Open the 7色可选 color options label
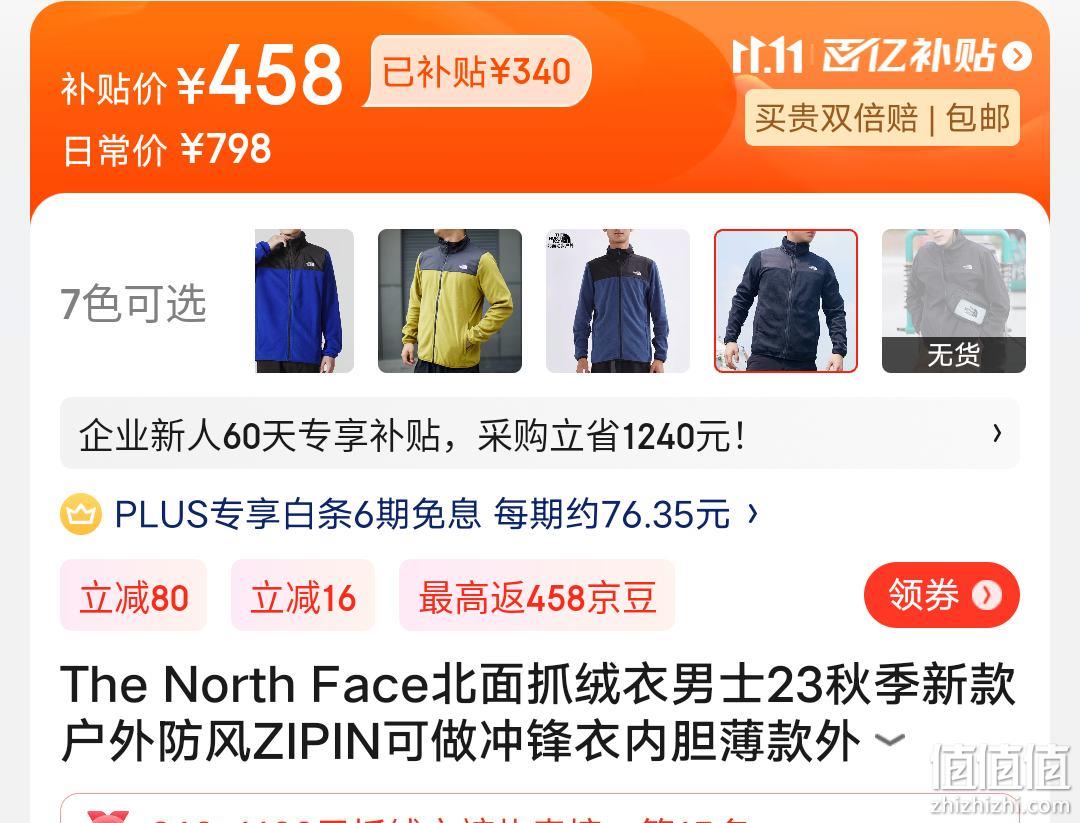 click(x=134, y=303)
